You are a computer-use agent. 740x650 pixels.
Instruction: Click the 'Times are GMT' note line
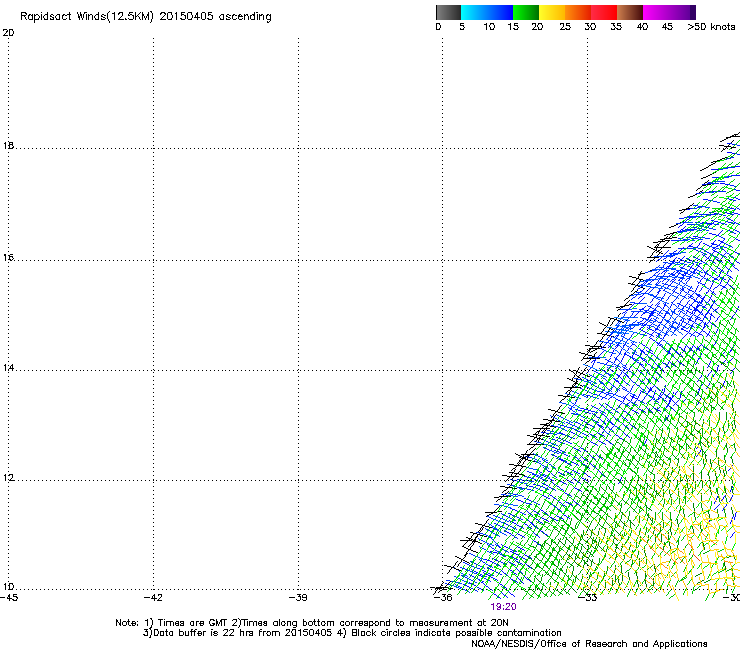coord(312,623)
